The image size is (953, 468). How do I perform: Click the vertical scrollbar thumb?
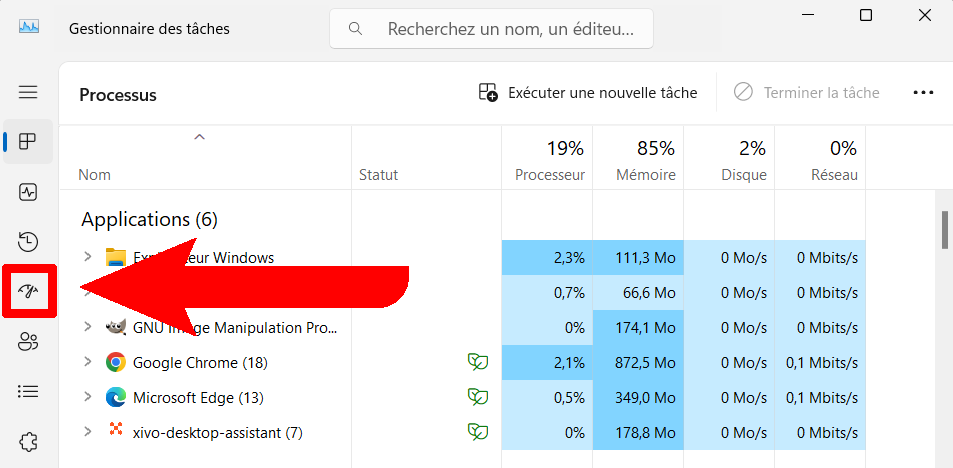945,229
